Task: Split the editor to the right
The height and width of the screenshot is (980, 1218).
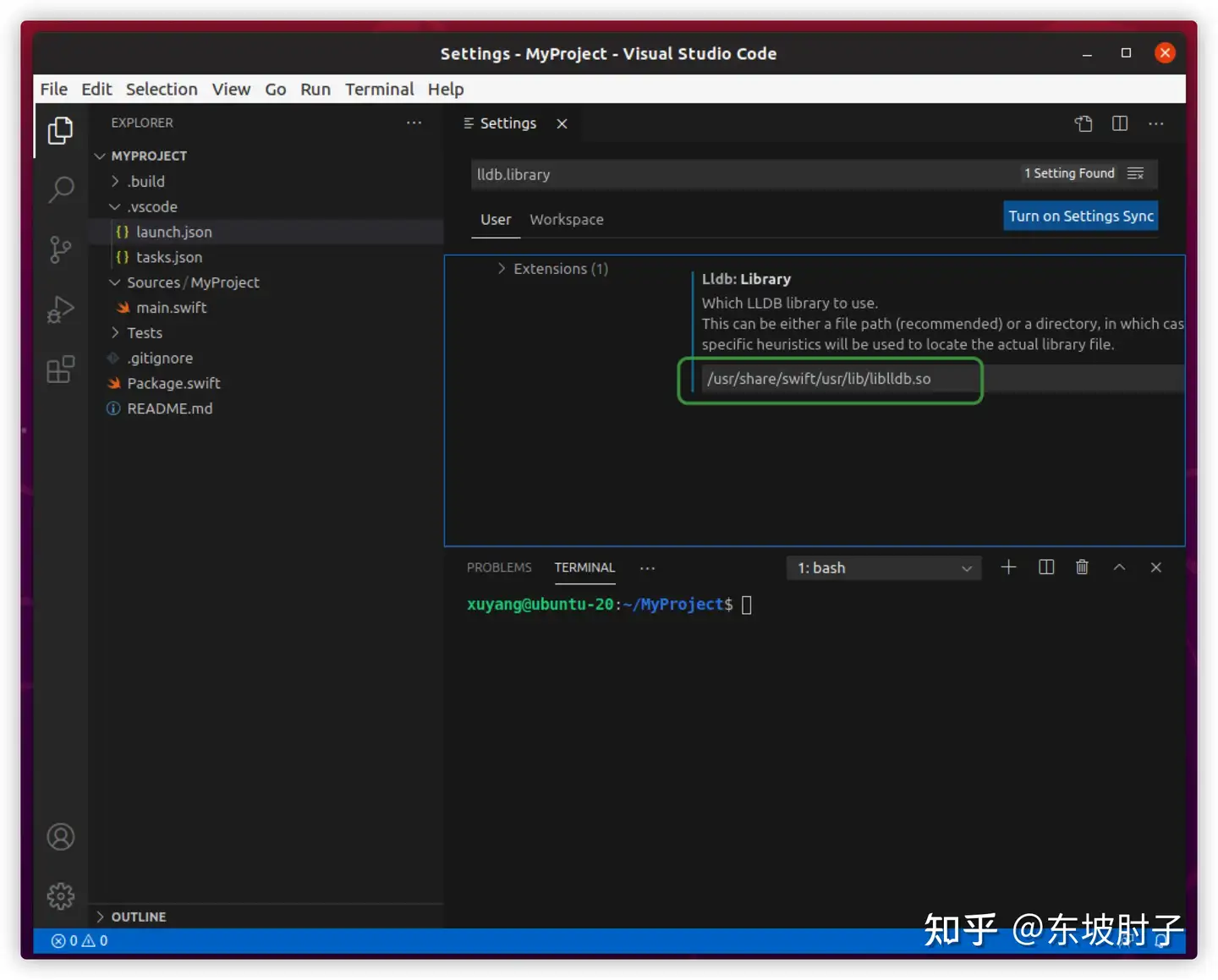Action: point(1120,123)
